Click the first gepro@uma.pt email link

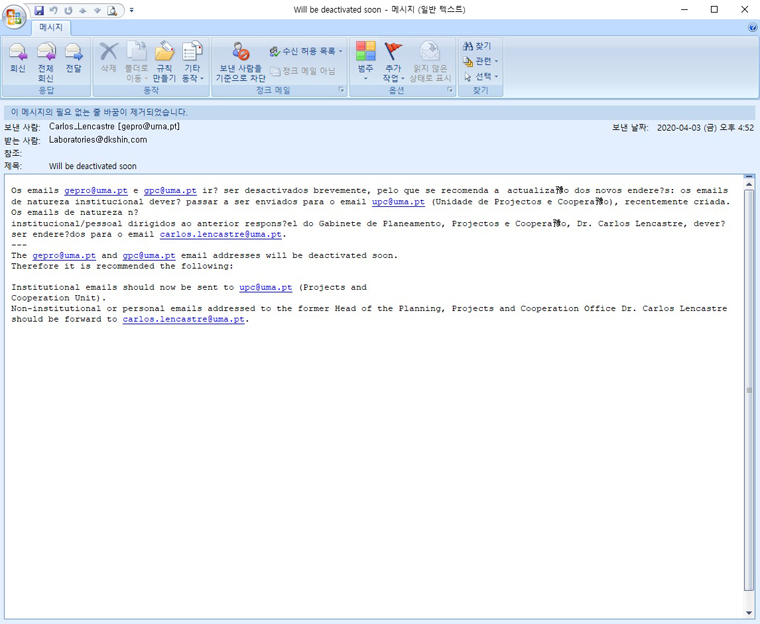[x=96, y=190]
